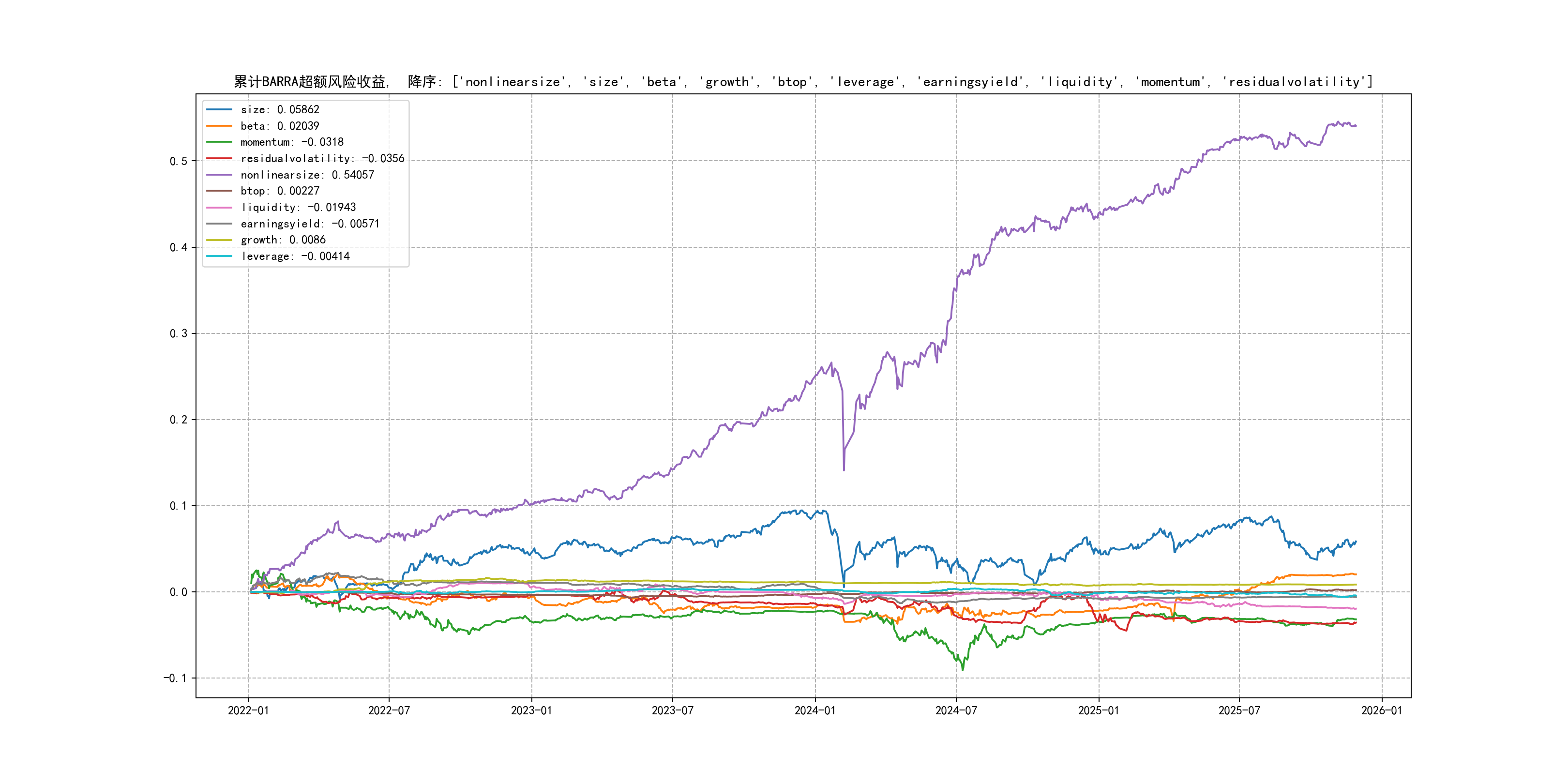
Task: Click the purple line swatch in legend
Action: click(x=219, y=175)
